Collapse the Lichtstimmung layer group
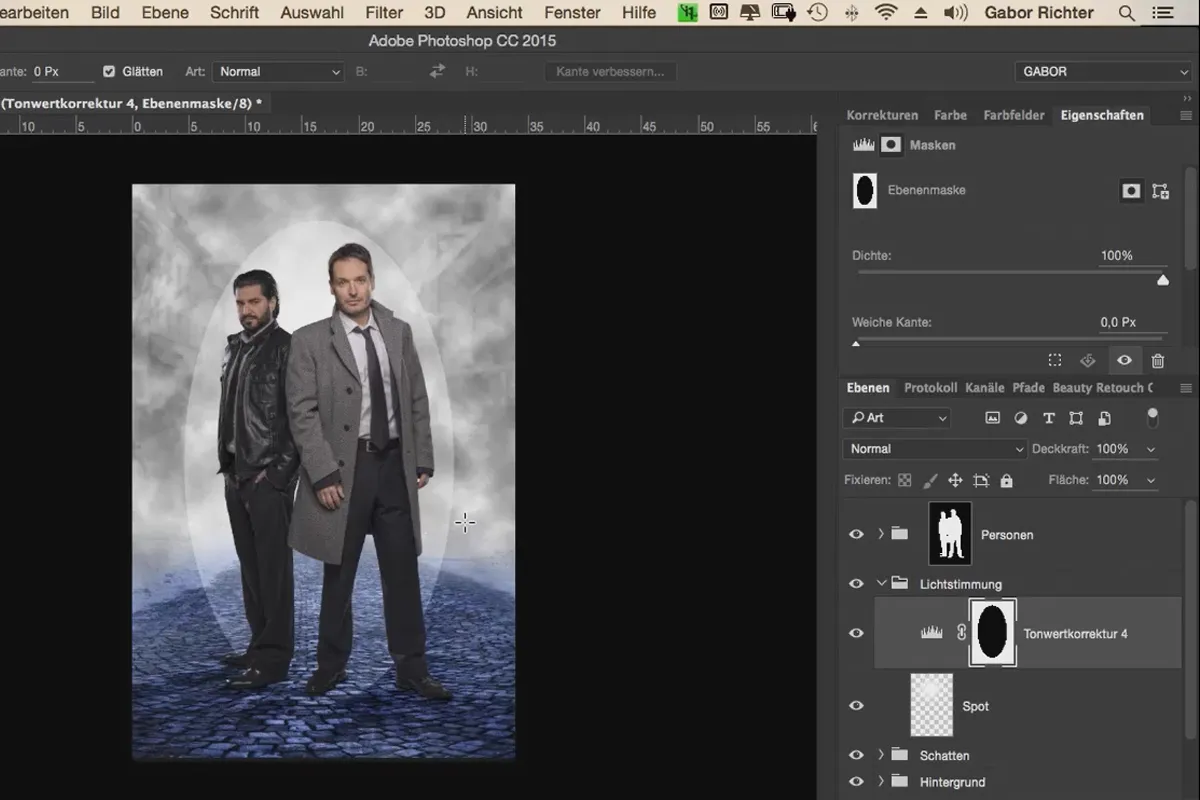This screenshot has height=800, width=1200. 880,584
